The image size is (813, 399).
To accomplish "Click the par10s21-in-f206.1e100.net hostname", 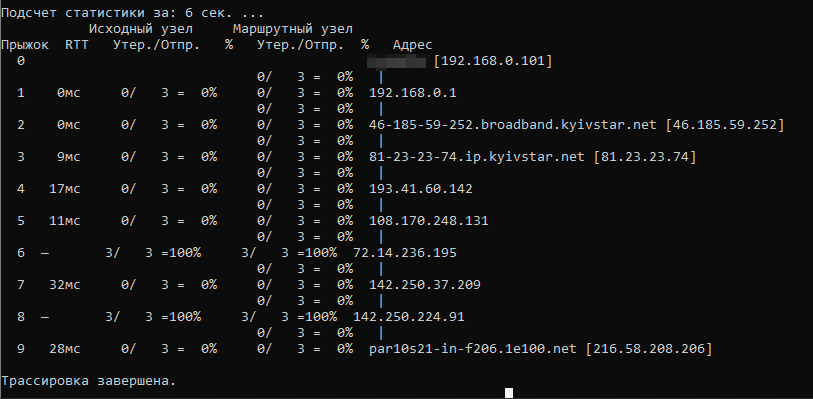I will click(x=472, y=349).
